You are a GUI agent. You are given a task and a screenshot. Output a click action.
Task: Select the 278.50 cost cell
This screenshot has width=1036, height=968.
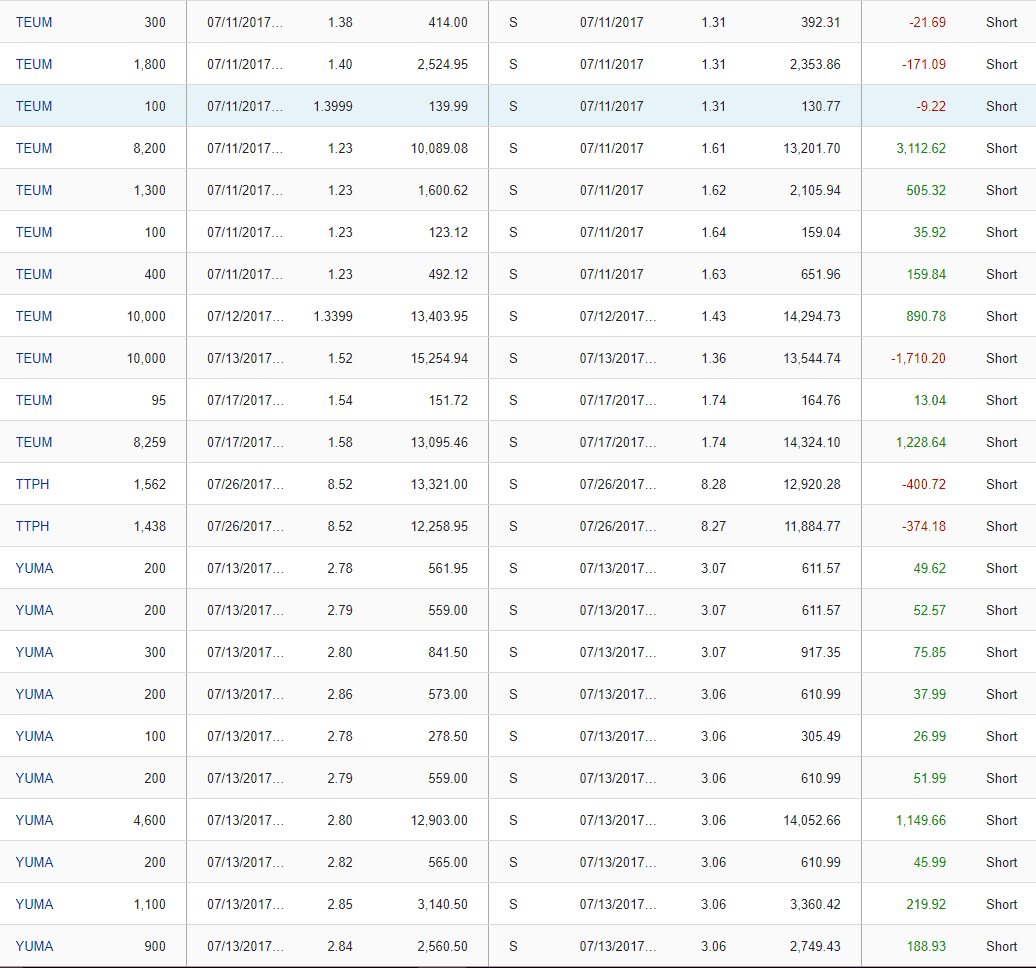pyautogui.click(x=448, y=736)
